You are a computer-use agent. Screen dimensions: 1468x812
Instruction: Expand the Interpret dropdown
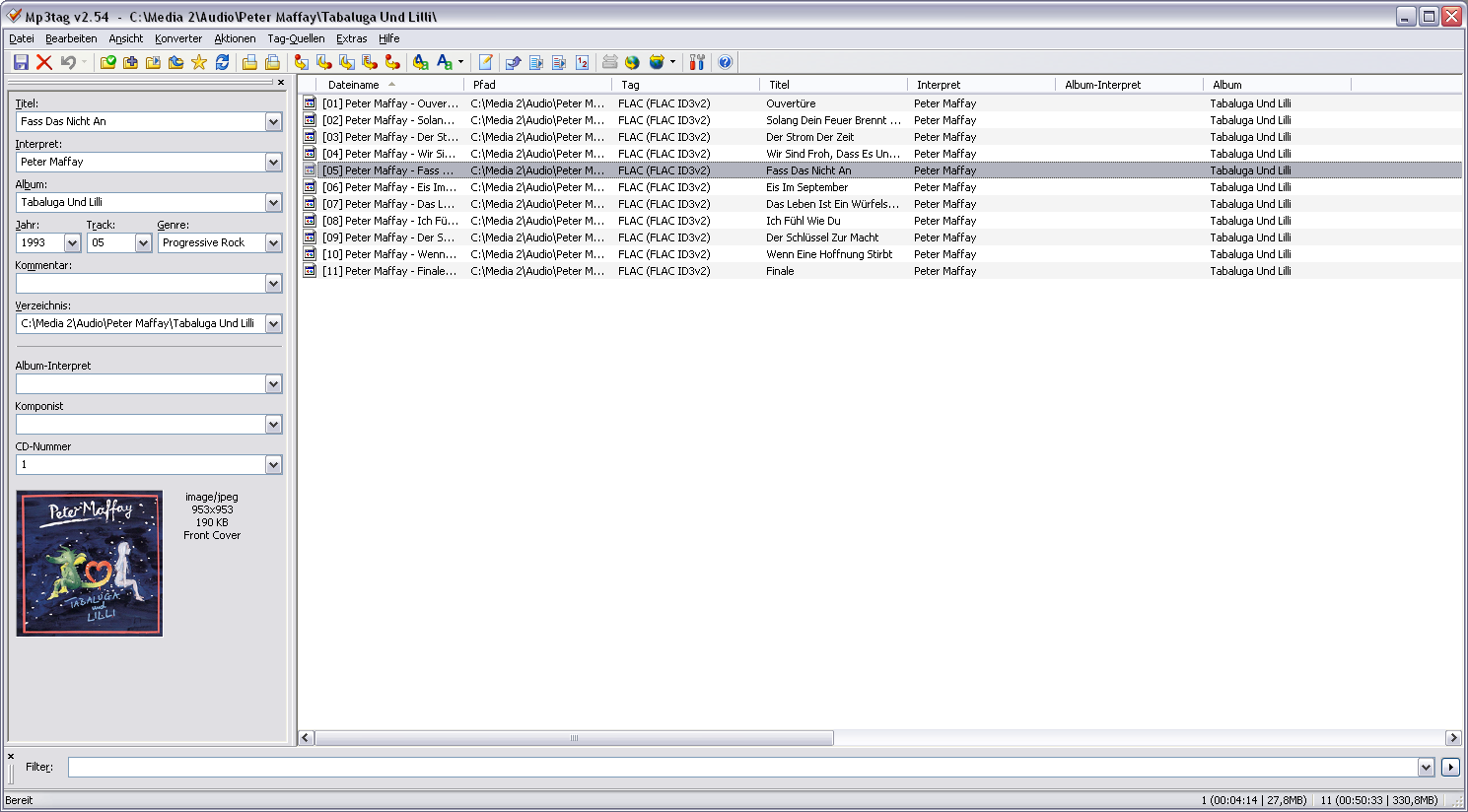coord(273,162)
